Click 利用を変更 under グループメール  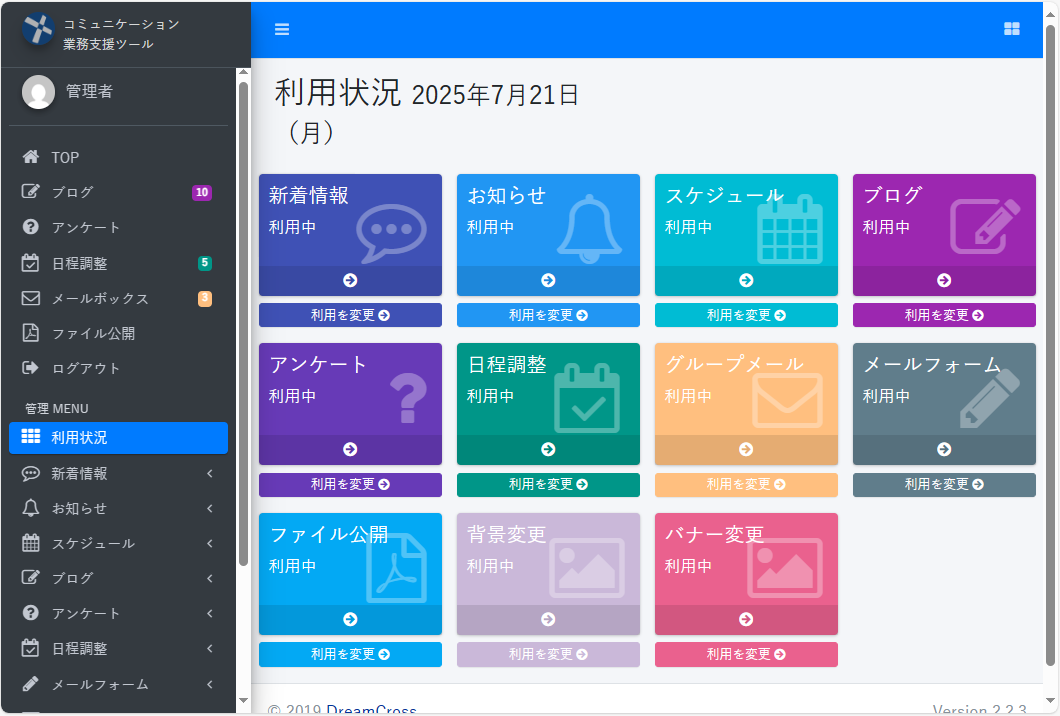click(746, 485)
